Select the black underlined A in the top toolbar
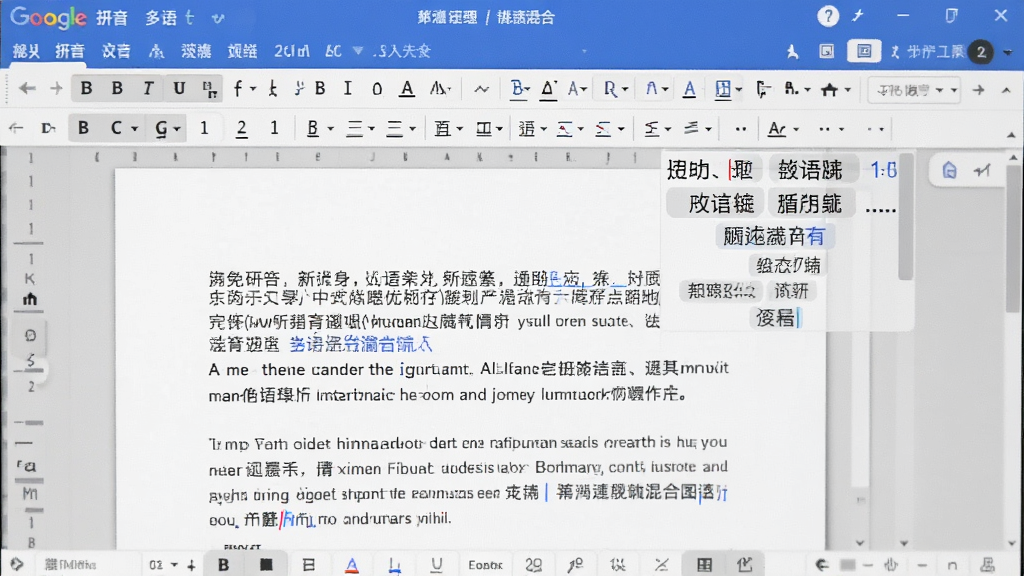The image size is (1024, 576). [x=407, y=89]
